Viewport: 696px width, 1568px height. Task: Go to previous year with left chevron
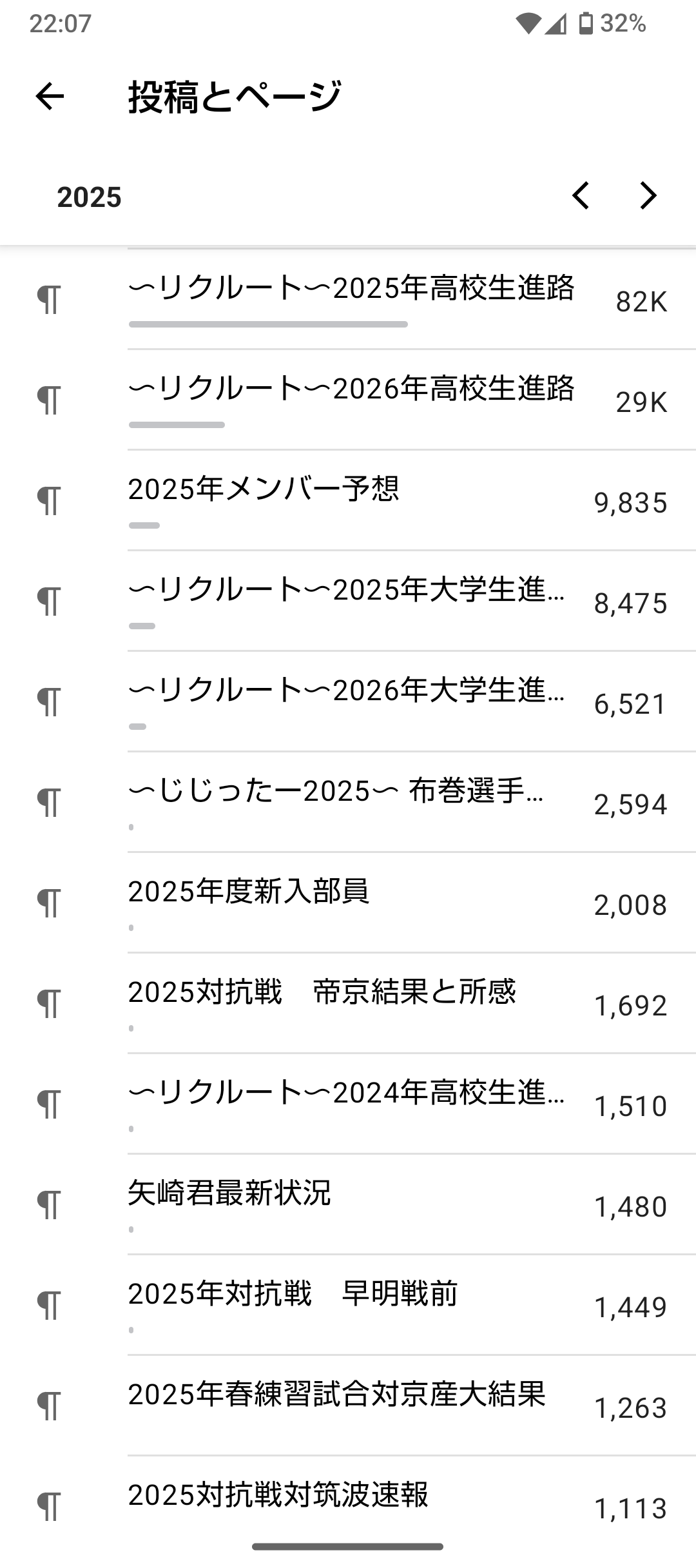pos(581,195)
